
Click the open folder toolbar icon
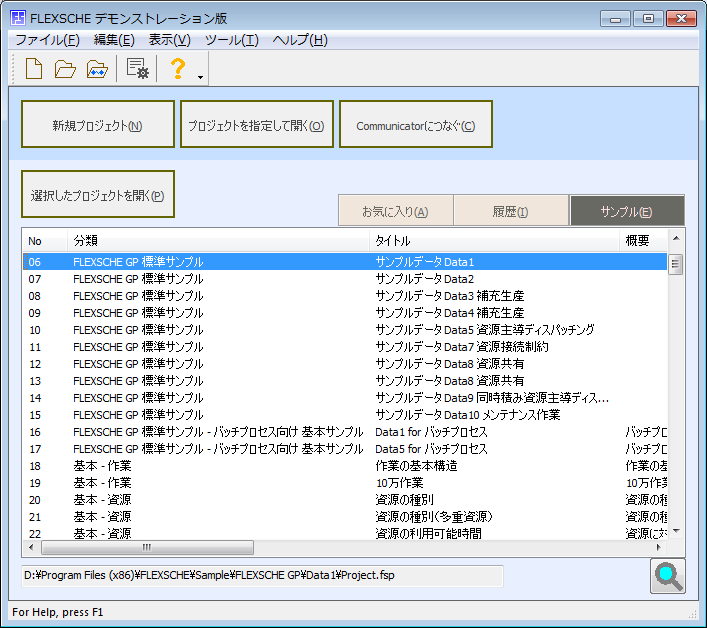click(65, 69)
